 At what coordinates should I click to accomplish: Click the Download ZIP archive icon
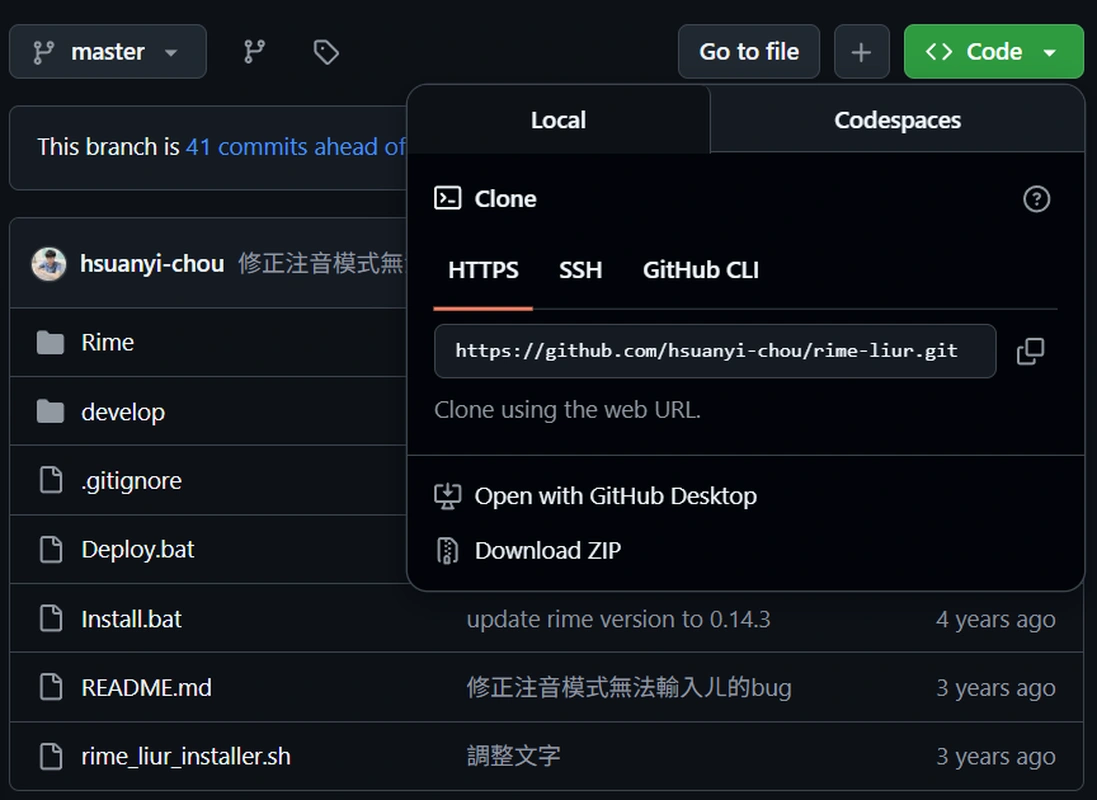pyautogui.click(x=447, y=550)
